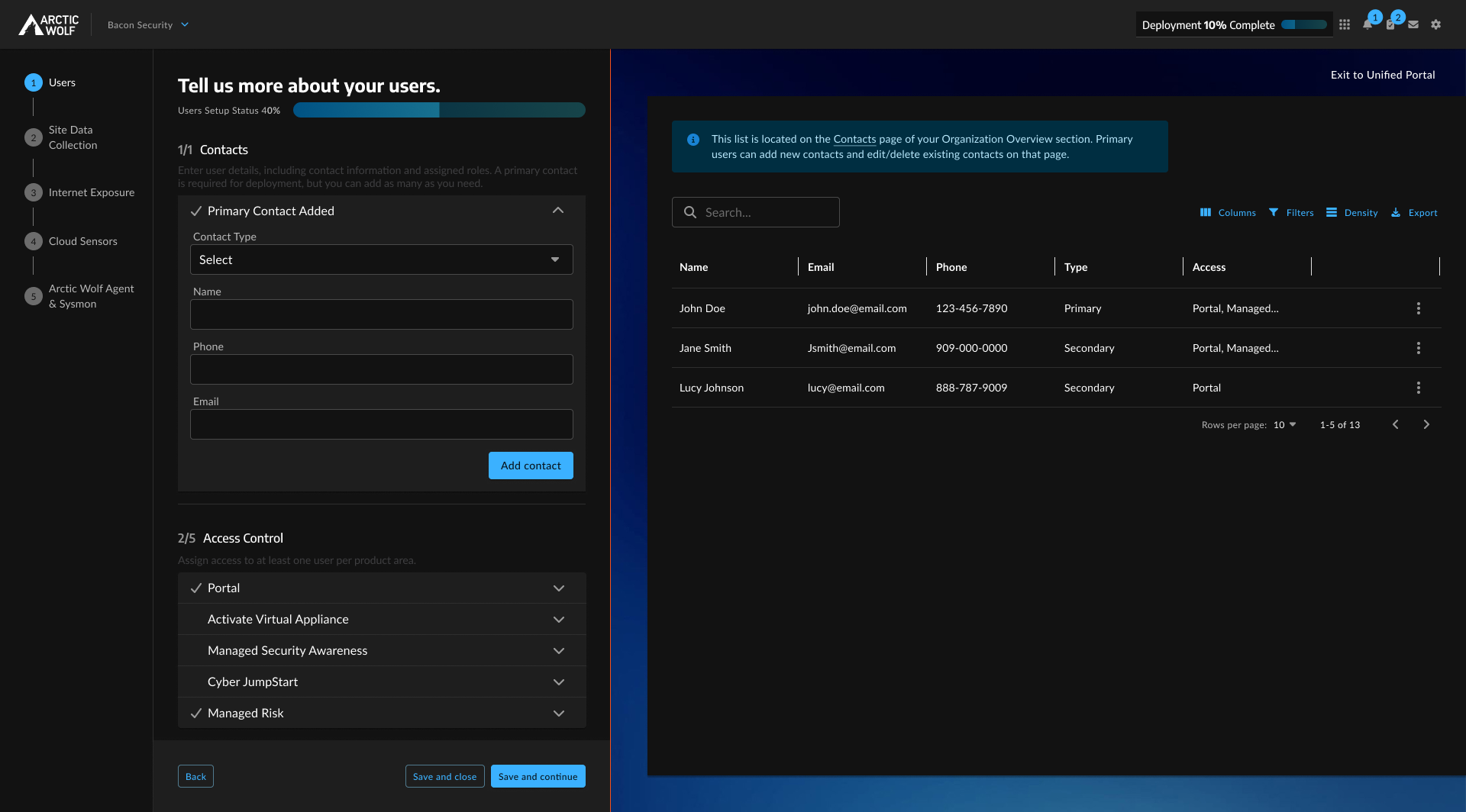This screenshot has width=1466, height=812.
Task: Sort by the Access column header
Action: point(1209,267)
